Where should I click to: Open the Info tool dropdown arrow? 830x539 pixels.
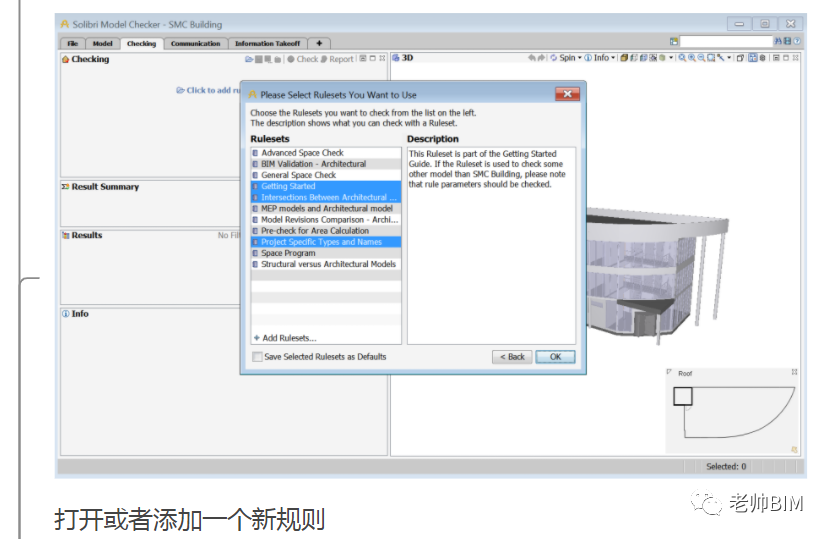click(x=613, y=58)
